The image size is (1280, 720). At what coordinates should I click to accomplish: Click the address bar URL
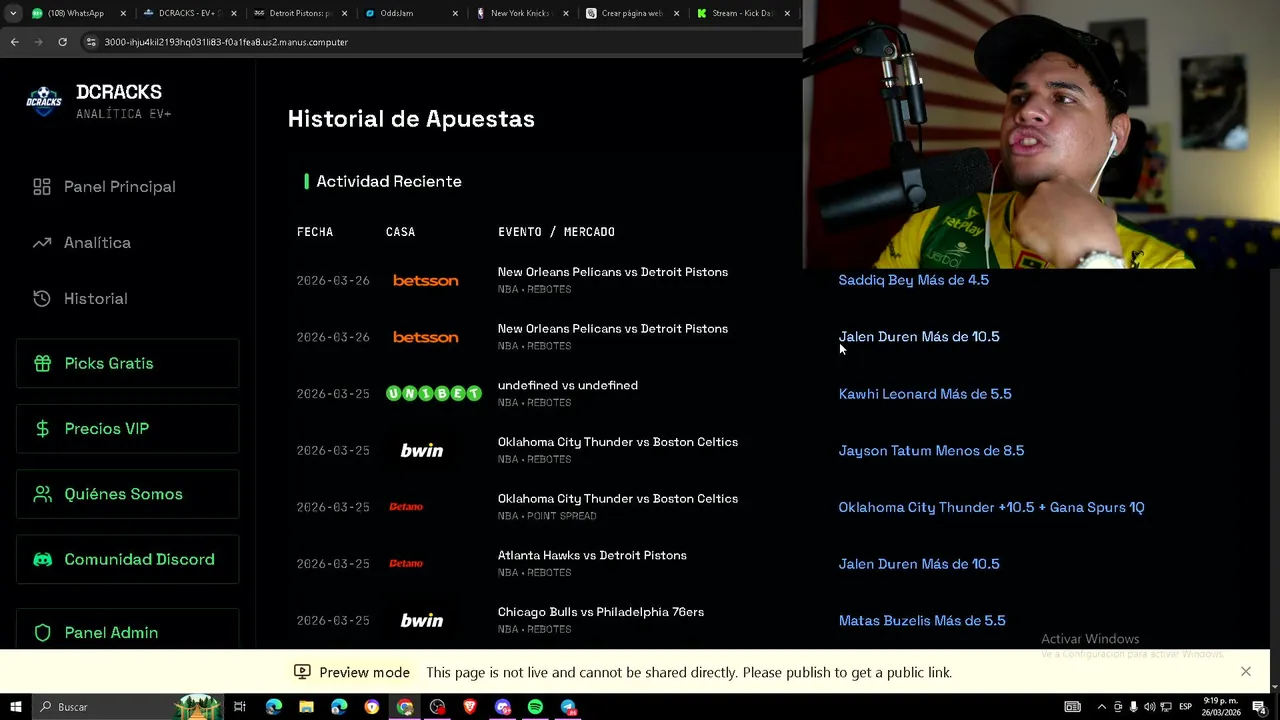pos(226,42)
